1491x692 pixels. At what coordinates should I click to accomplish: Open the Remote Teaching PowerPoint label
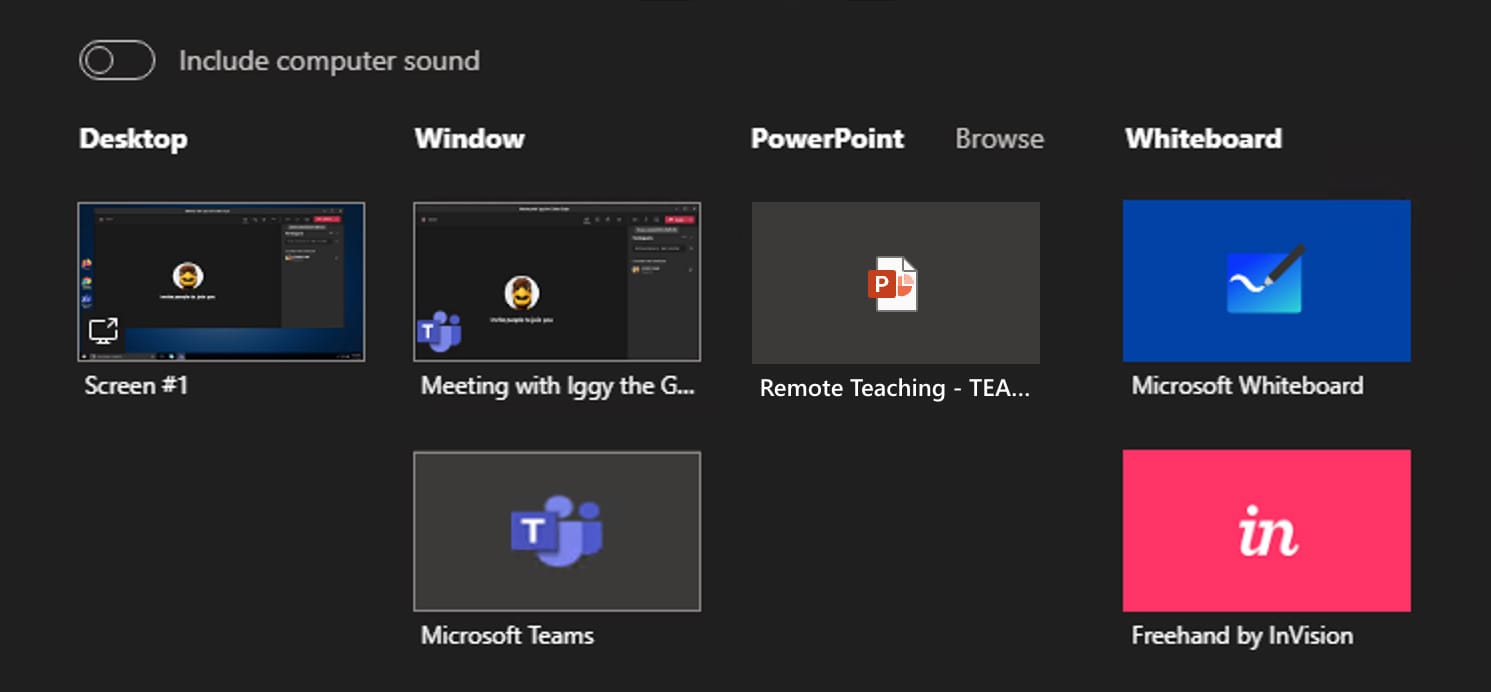[x=893, y=388]
